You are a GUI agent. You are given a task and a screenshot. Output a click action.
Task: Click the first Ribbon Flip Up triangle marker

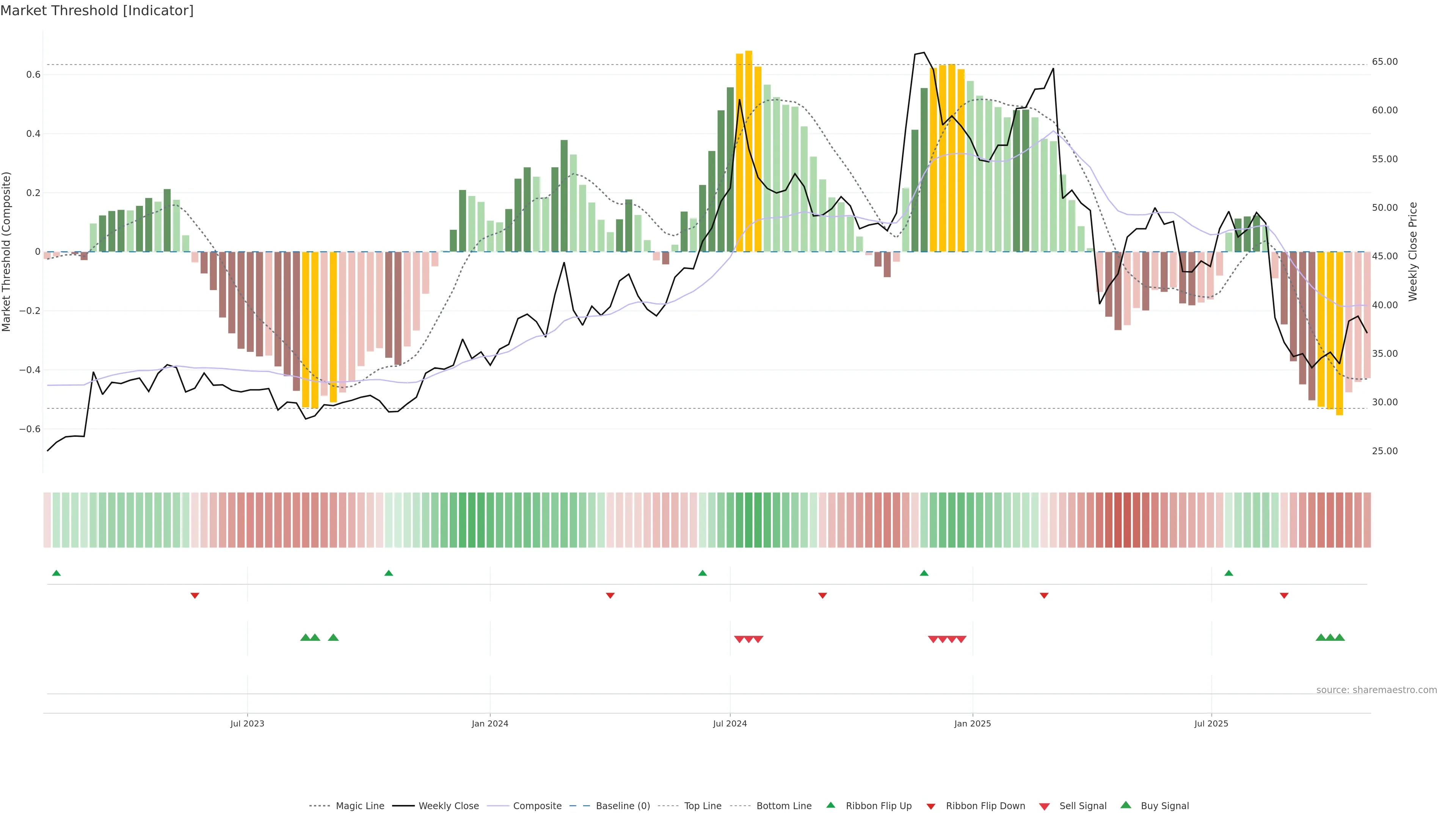click(56, 573)
